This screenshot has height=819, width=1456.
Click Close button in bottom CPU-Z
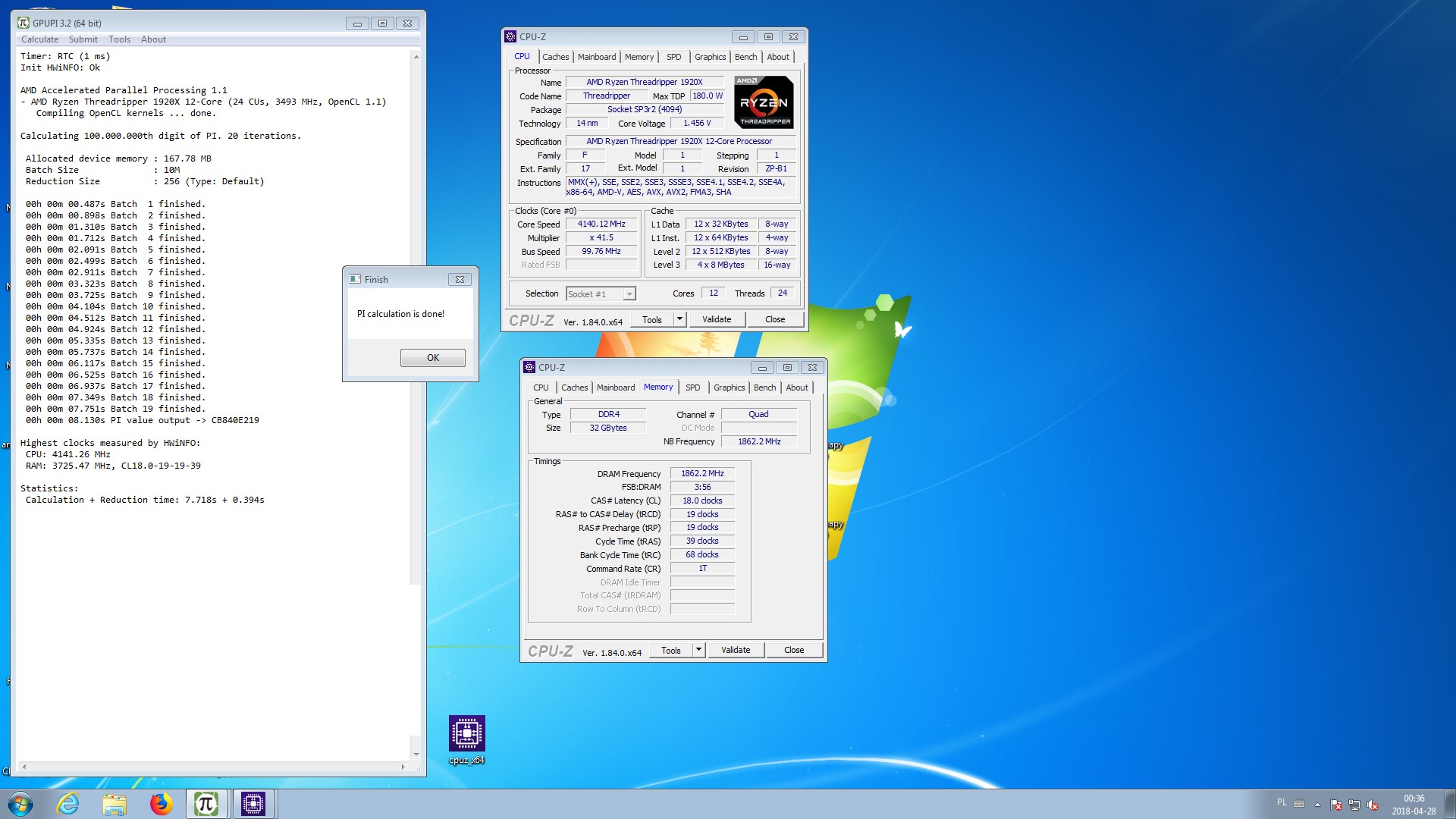point(794,651)
